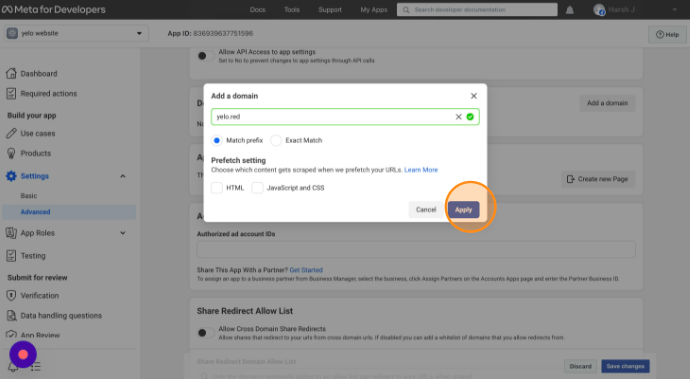Open the Learn More link
Viewport: 690px width, 379px height.
point(421,170)
